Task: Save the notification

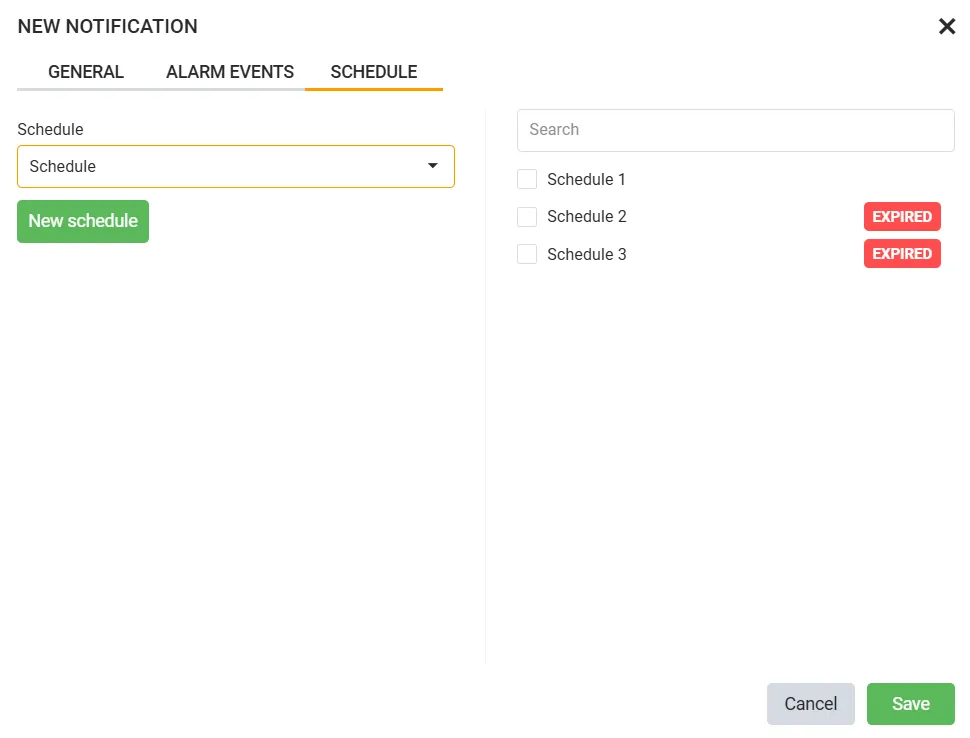Action: tap(911, 703)
